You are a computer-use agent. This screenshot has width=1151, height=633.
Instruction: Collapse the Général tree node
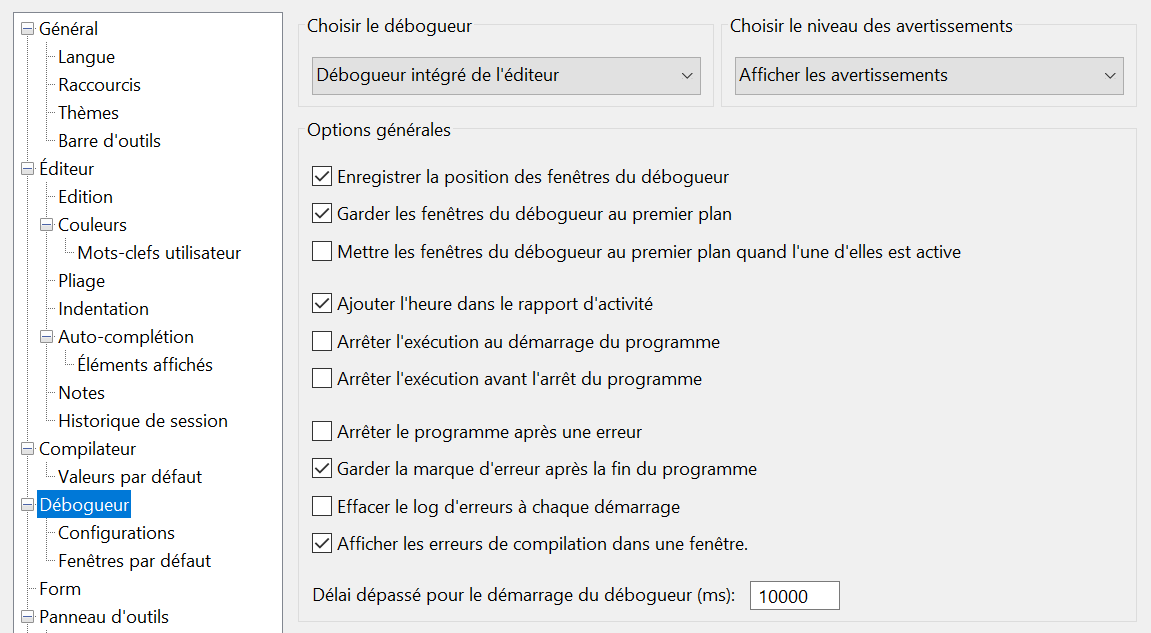[28, 29]
